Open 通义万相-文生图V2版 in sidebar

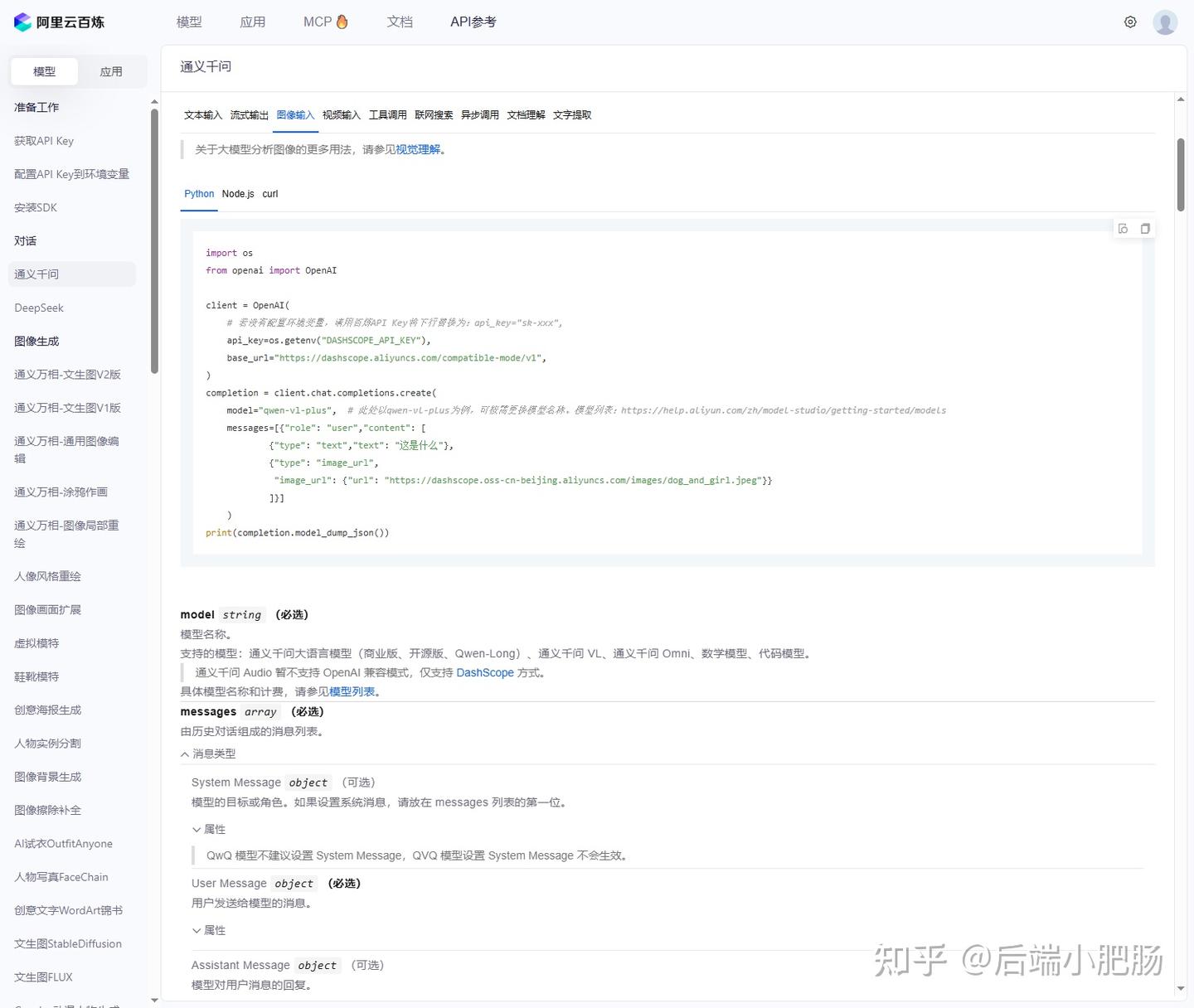(68, 375)
